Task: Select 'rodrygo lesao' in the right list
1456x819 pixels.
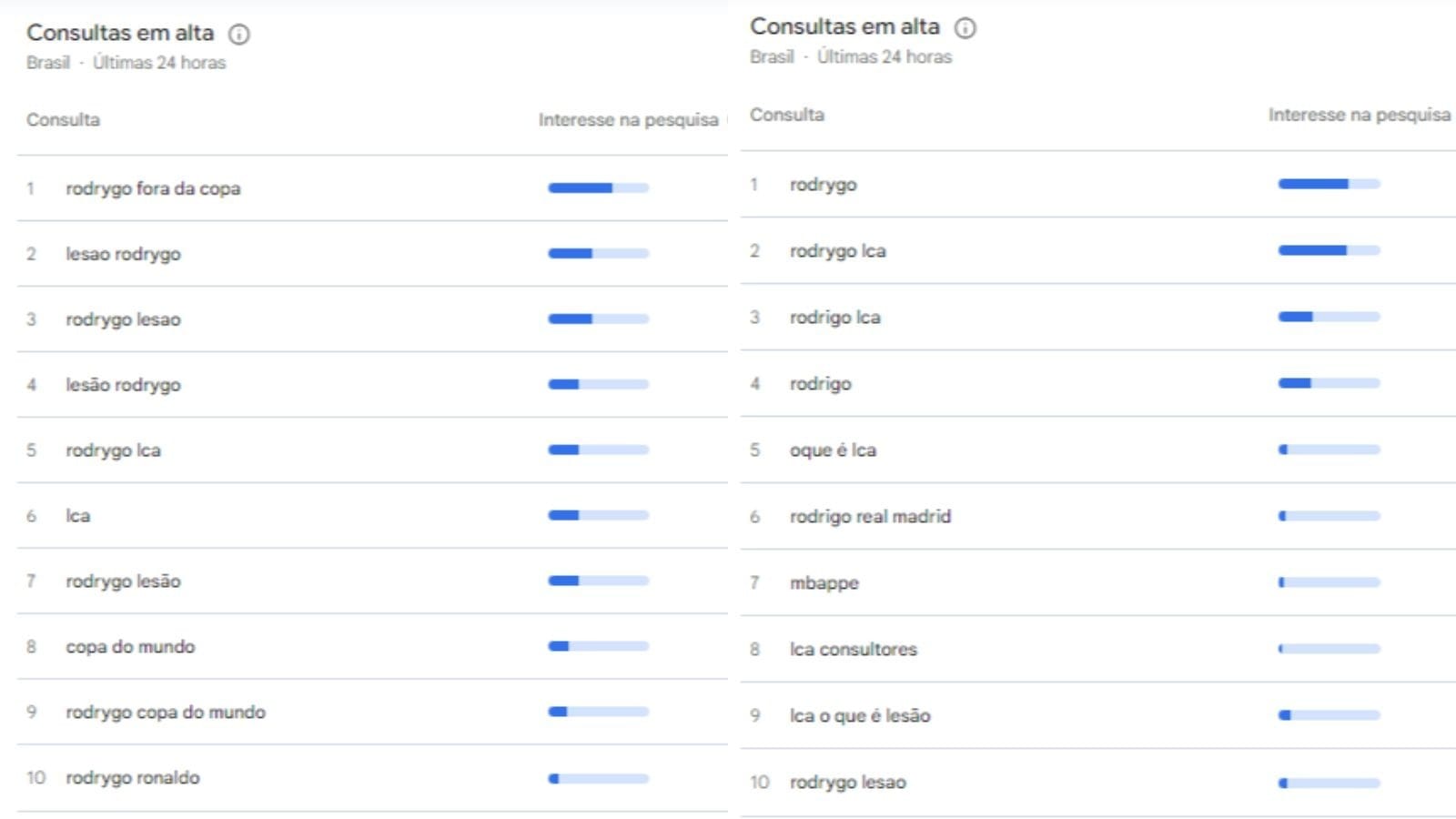Action: [847, 783]
